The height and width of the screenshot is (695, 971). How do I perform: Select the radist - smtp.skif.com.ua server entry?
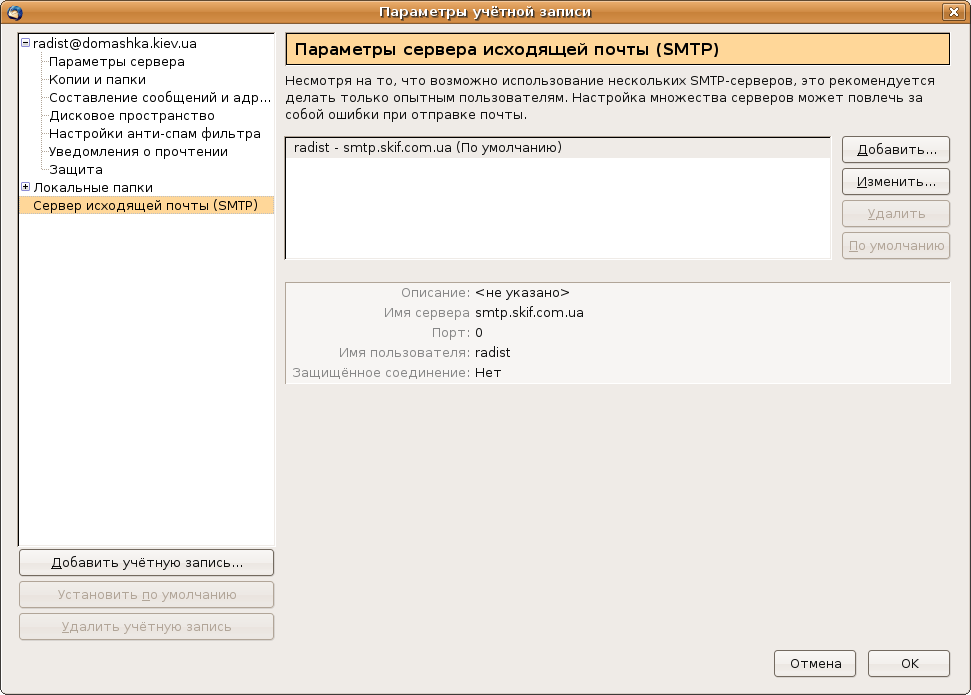tap(427, 148)
